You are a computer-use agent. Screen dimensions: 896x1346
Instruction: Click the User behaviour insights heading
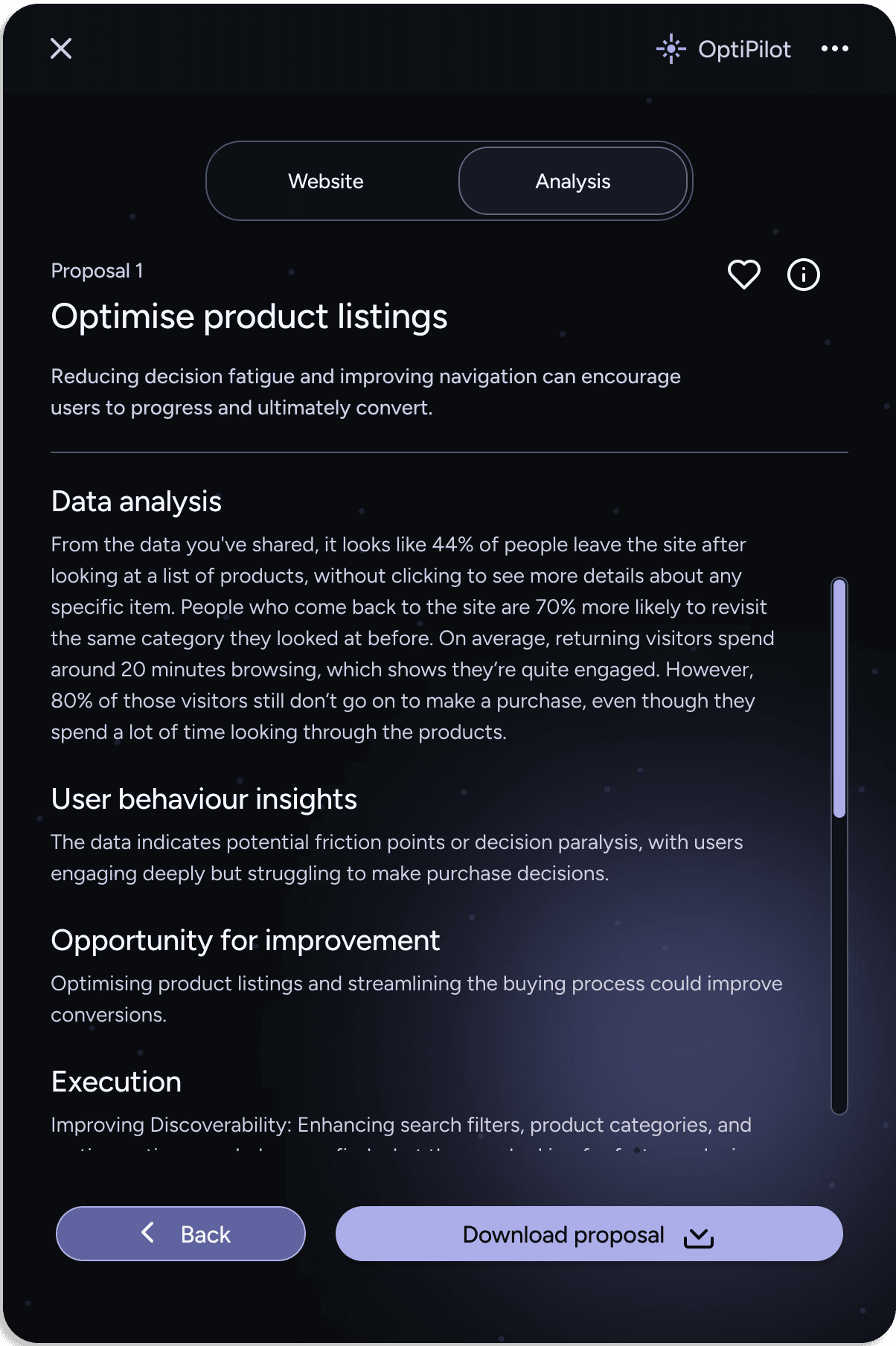204,799
